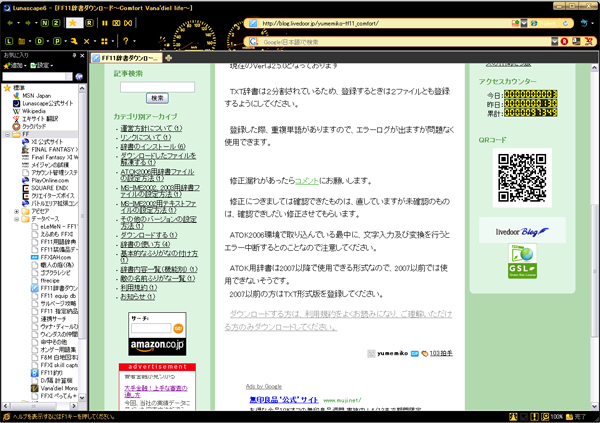Viewport: 600px width, 423px height.
Task: Go forward with the green right arrow
Action: [x=28, y=23]
